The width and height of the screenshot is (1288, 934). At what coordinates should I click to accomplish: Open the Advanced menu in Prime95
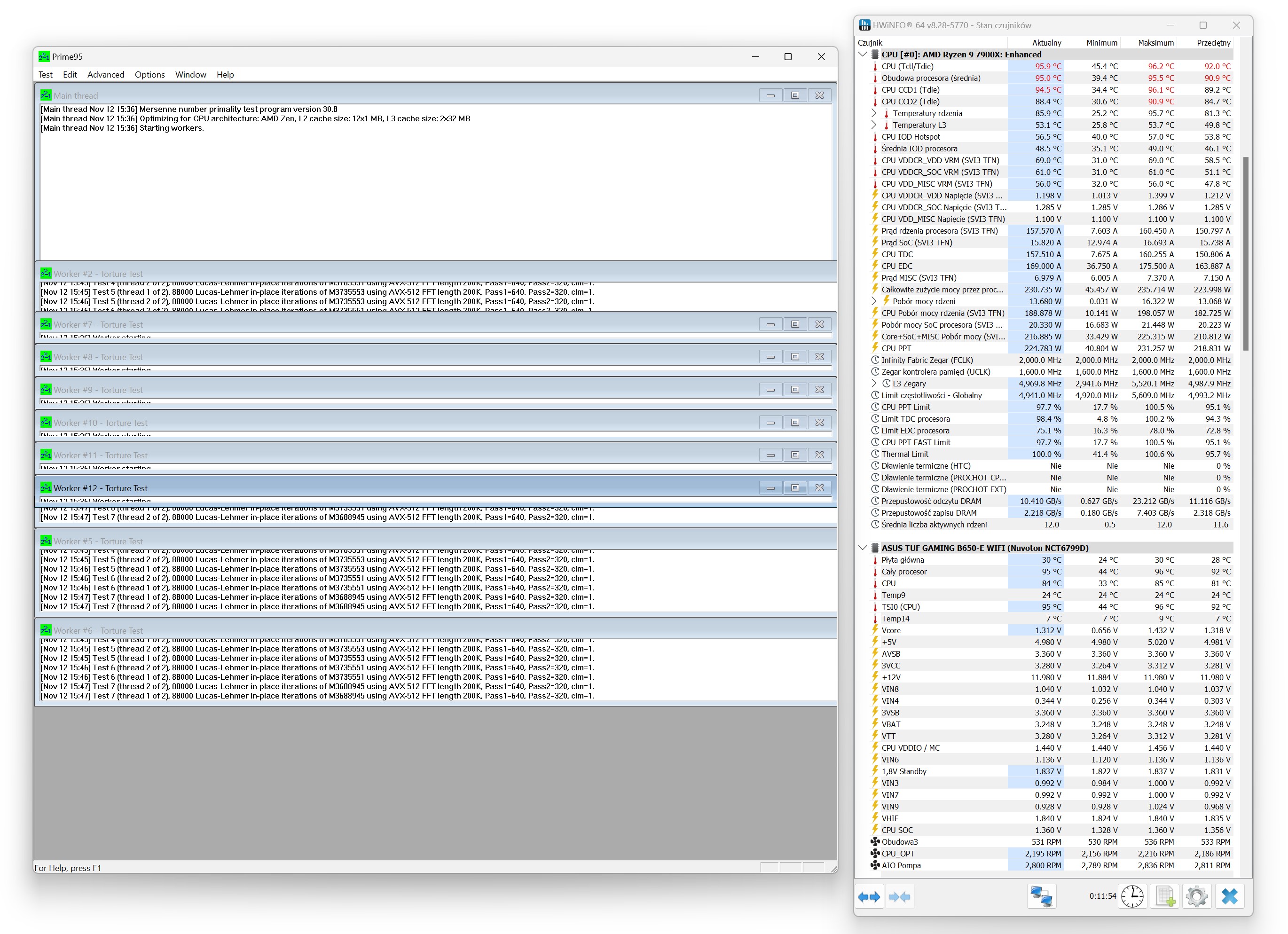[x=106, y=74]
